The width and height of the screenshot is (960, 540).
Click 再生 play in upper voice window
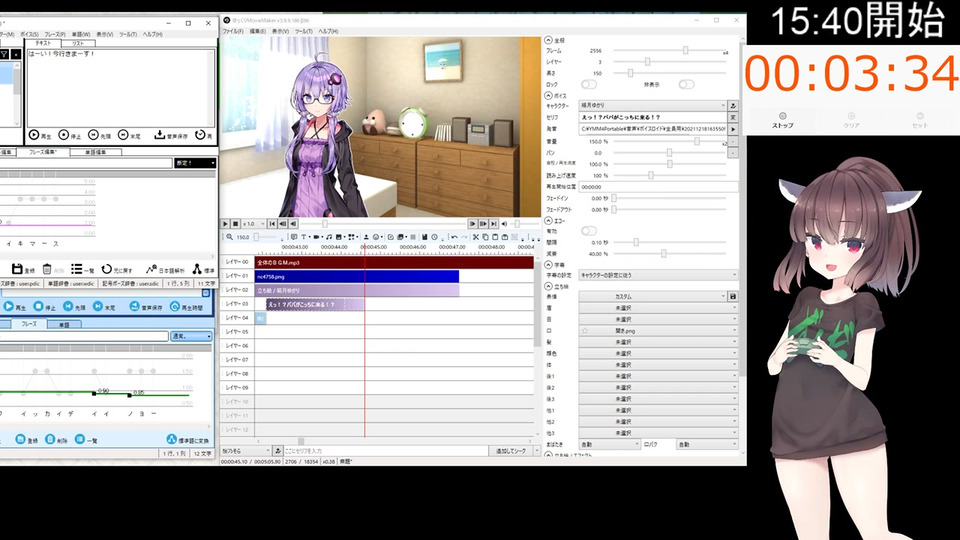pyautogui.click(x=40, y=135)
